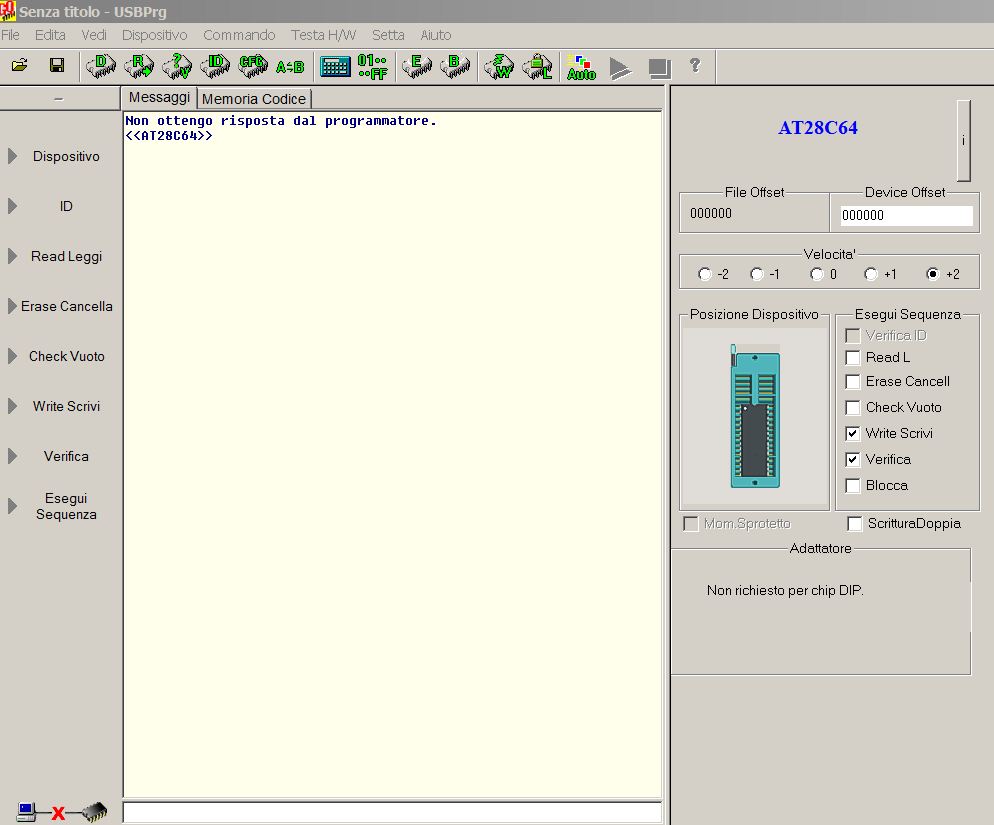
Task: Enable the Erase Cancell checkbox
Action: pyautogui.click(x=853, y=382)
